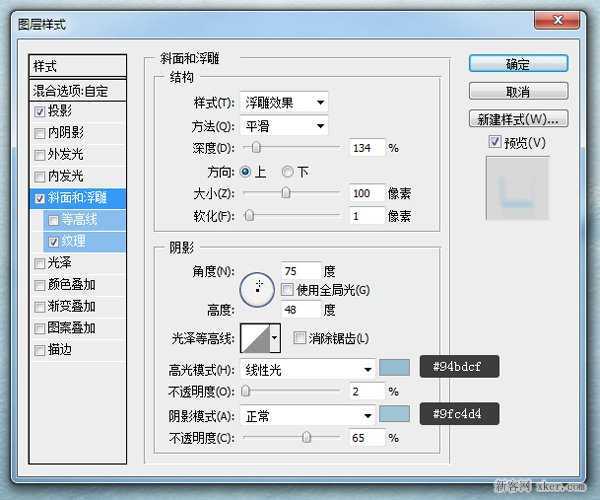This screenshot has width=600, height=500.
Task: Click the depth value field 134
Action: pos(367,148)
